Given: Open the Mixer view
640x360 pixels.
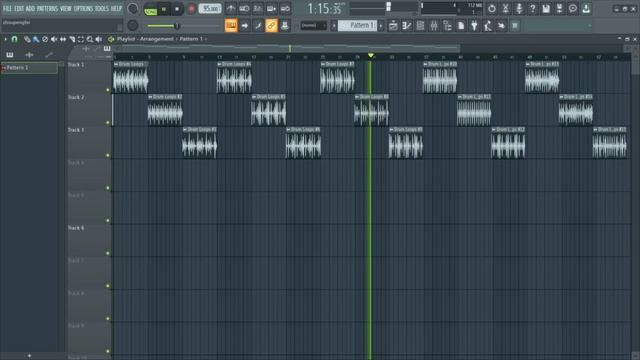Looking at the screenshot, I should click(x=433, y=26).
